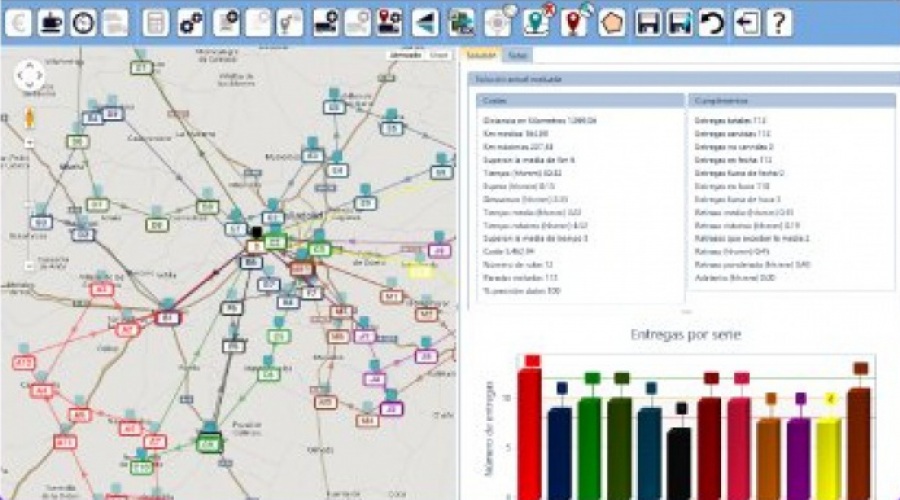
Task: Click the floppy disk with teal arrow icon
Action: click(x=680, y=23)
